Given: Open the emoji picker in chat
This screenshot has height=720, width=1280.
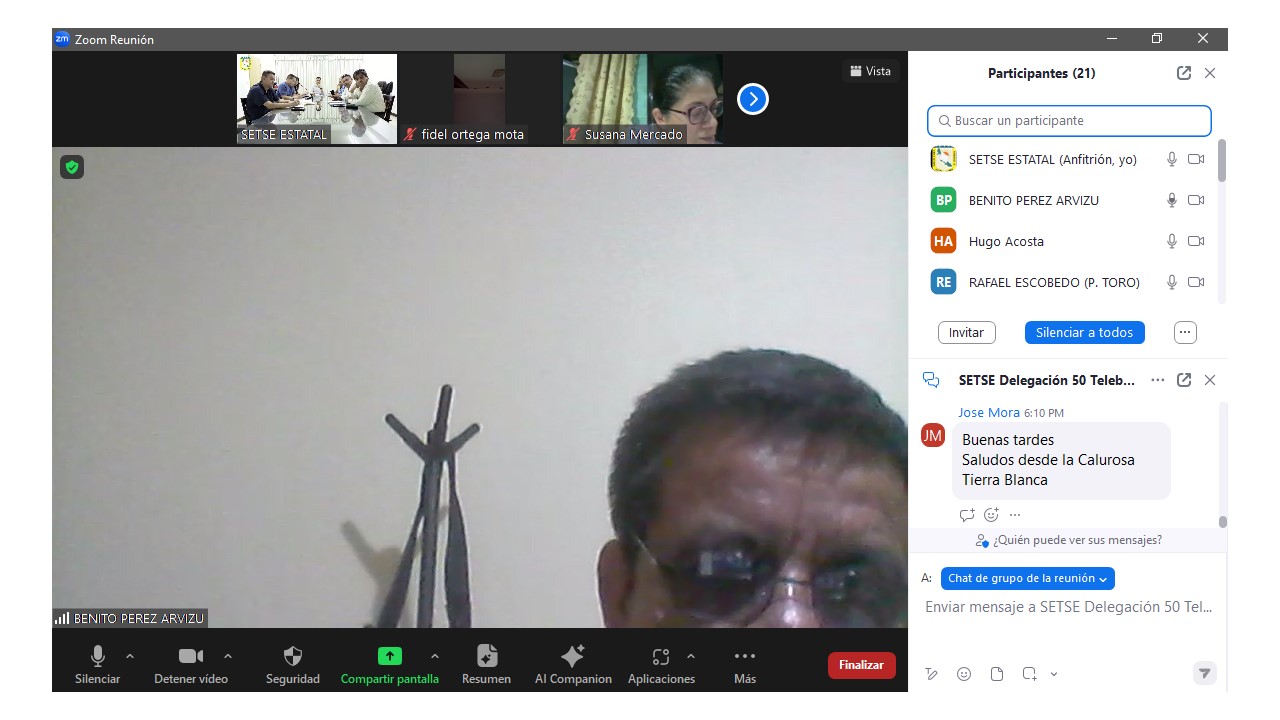Looking at the screenshot, I should (964, 674).
